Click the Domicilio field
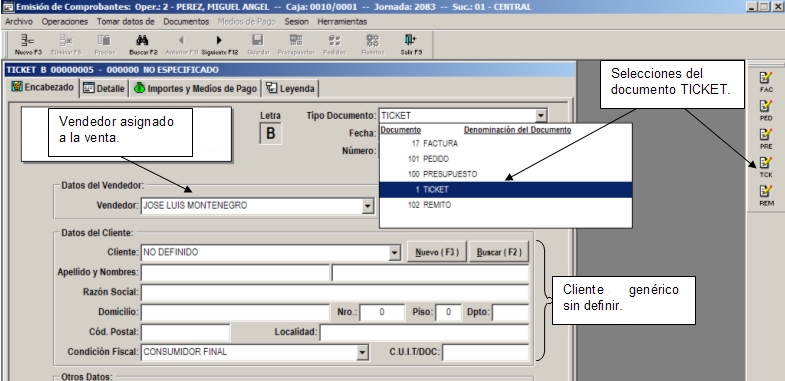The width and height of the screenshot is (785, 381). (235, 312)
